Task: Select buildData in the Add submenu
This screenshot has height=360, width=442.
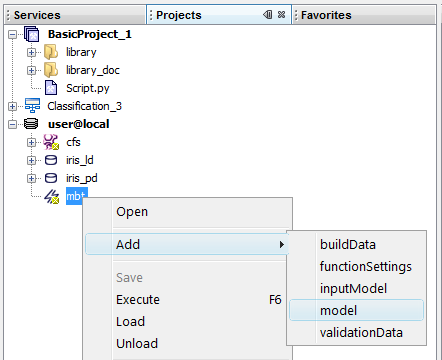Action: pyautogui.click(x=356, y=244)
